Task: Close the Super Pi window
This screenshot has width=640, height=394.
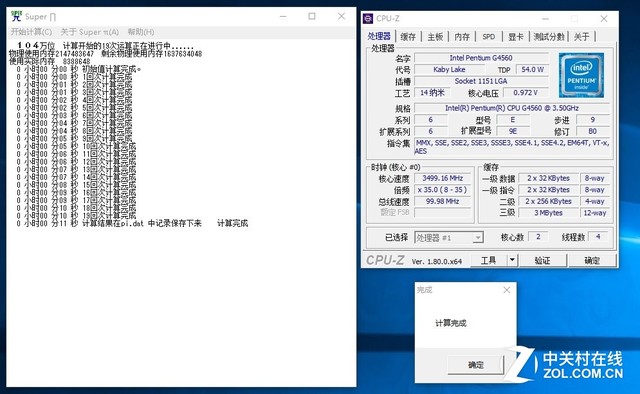Action: click(x=342, y=16)
